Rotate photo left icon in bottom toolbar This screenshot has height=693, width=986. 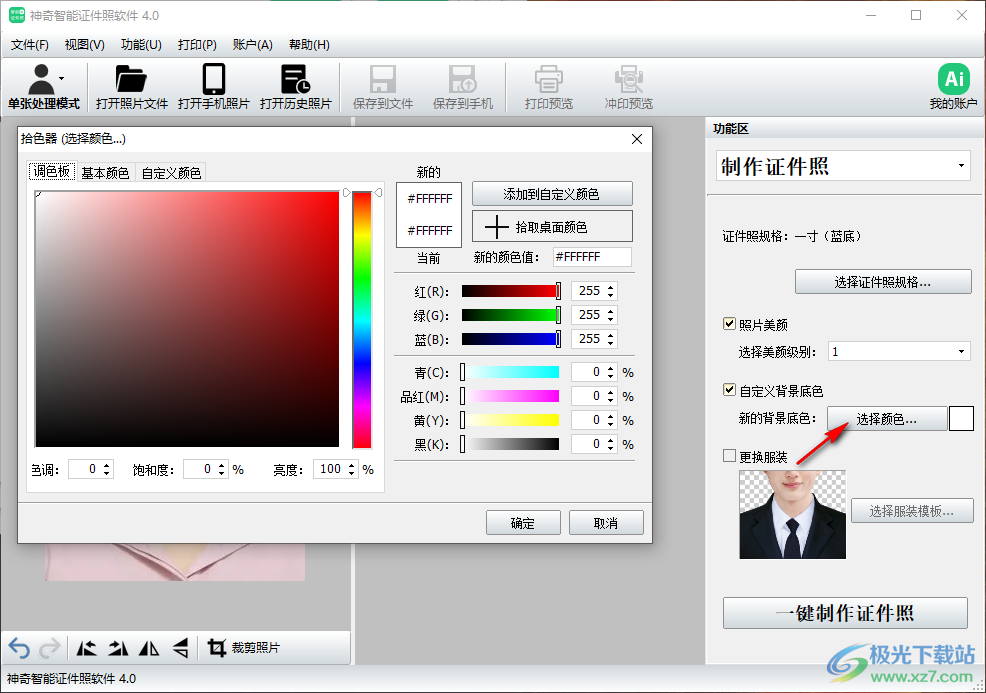pyautogui.click(x=86, y=647)
